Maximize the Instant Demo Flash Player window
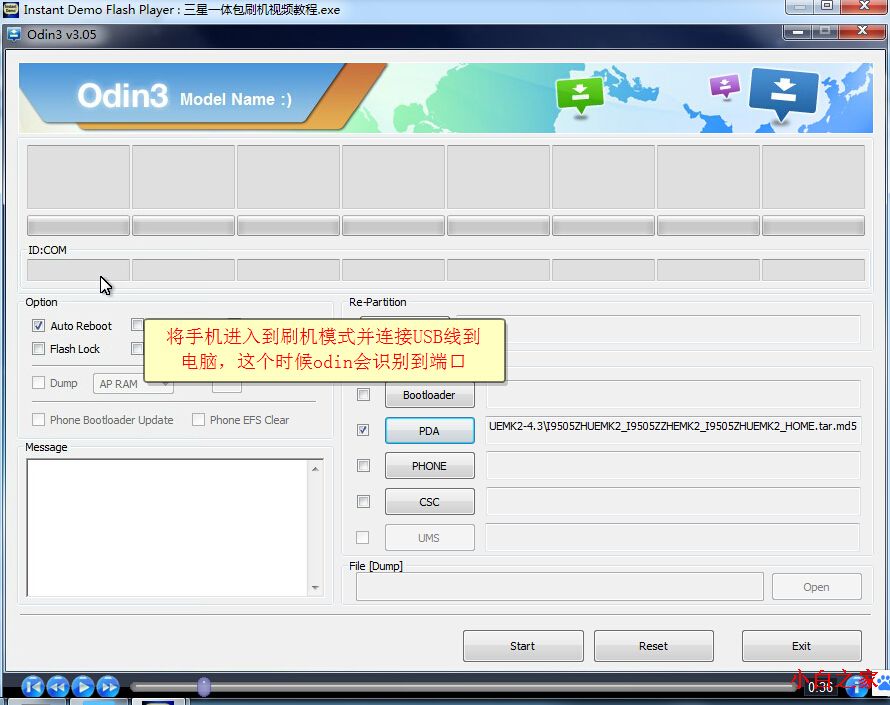The height and width of the screenshot is (705, 890). tap(826, 6)
